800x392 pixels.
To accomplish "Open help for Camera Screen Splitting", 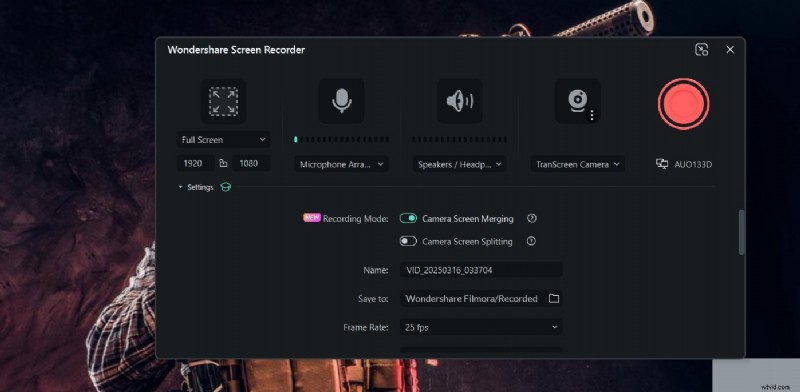I will point(531,241).
